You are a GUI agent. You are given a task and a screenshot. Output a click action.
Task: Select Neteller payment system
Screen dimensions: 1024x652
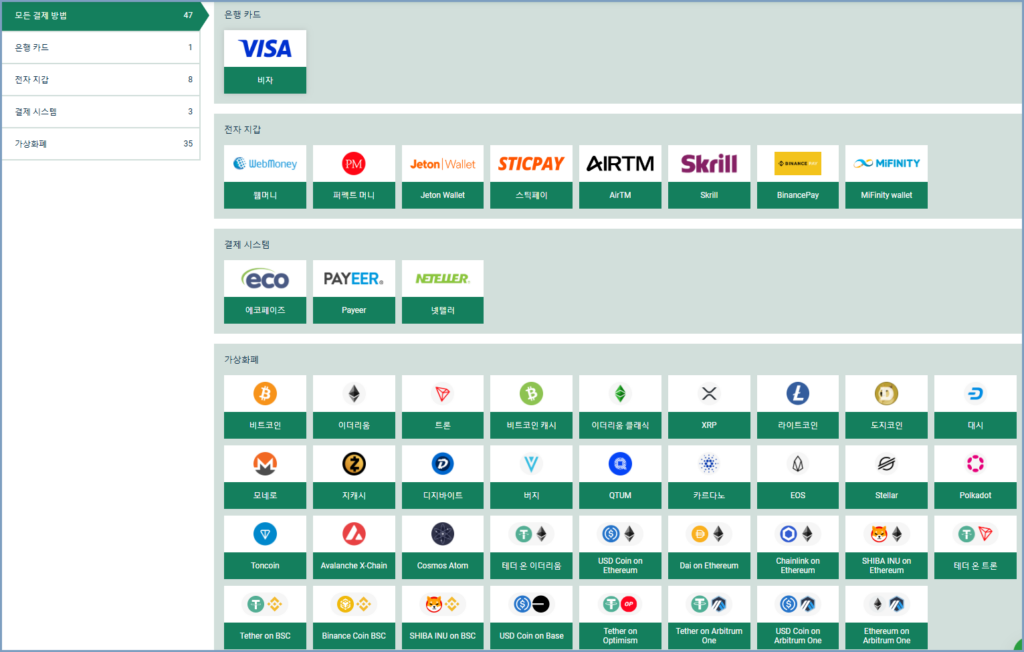click(x=442, y=291)
